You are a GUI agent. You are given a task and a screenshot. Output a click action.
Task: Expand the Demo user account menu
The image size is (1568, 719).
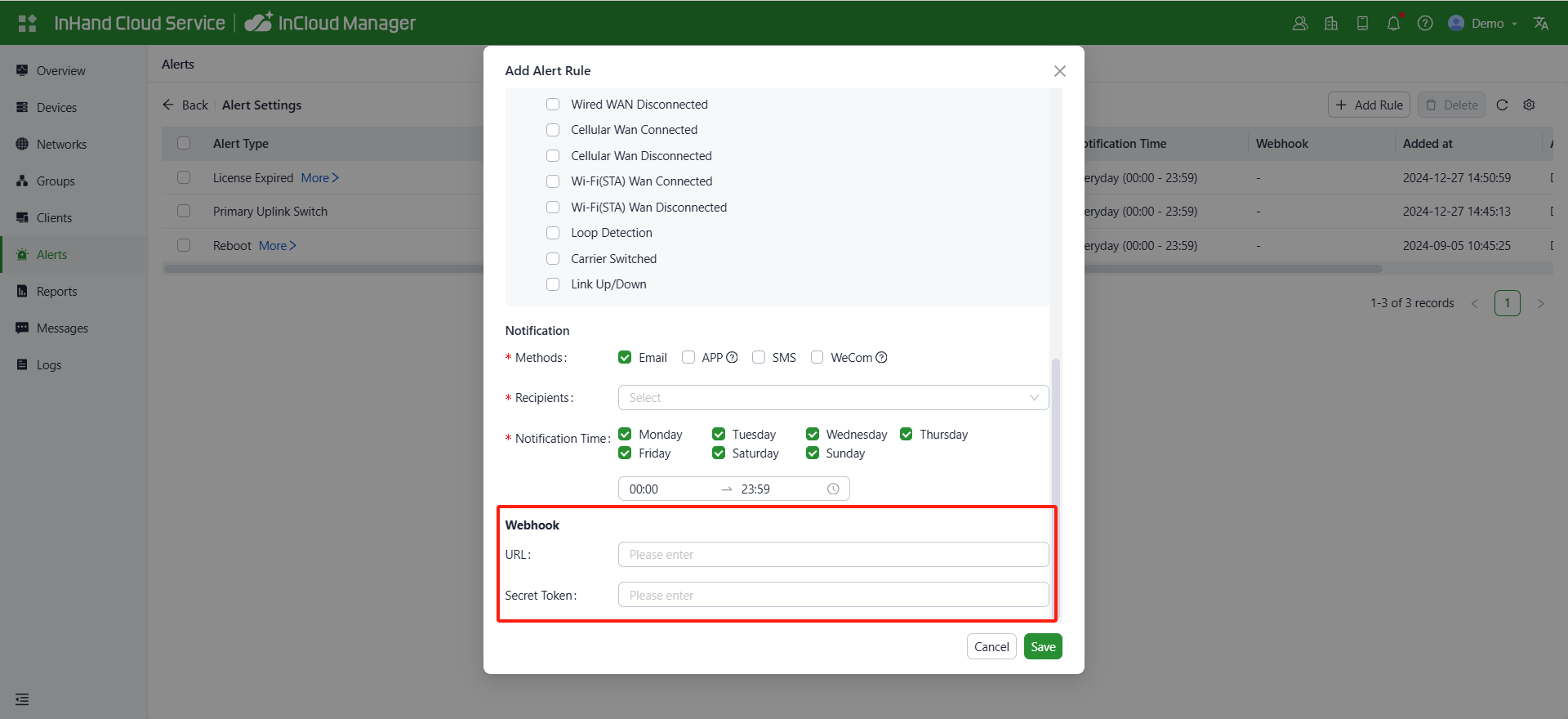click(1482, 24)
